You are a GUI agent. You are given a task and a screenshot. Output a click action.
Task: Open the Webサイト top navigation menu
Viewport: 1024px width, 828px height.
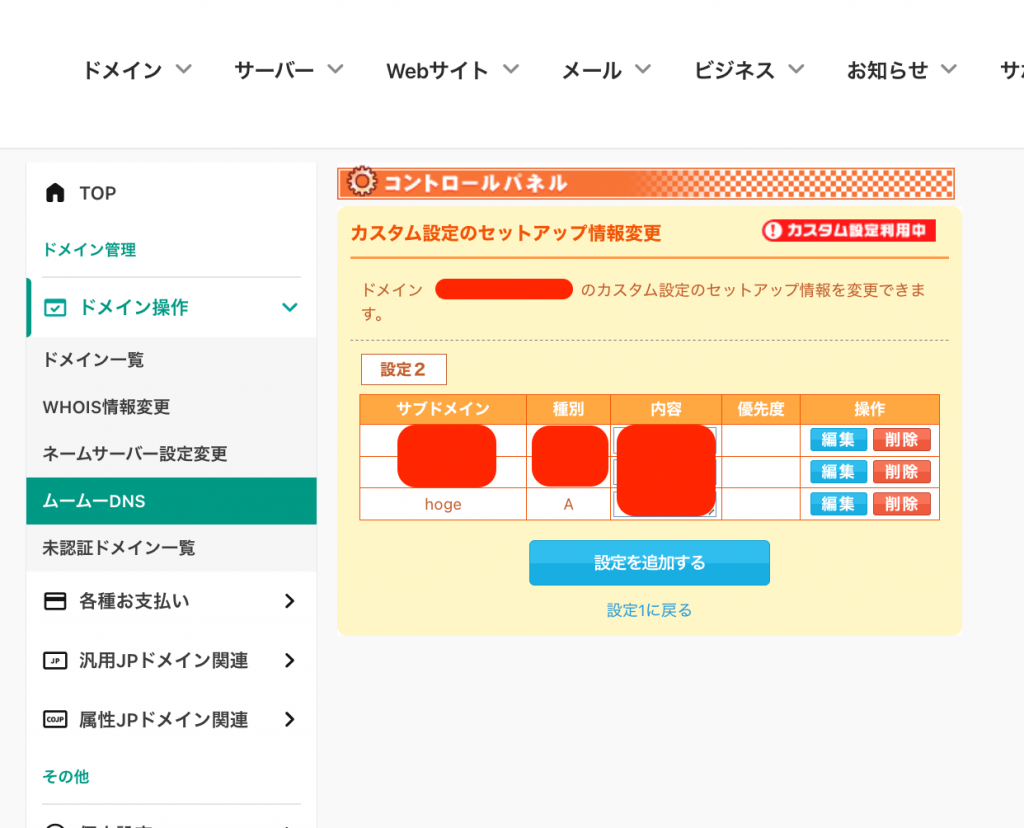click(x=452, y=70)
